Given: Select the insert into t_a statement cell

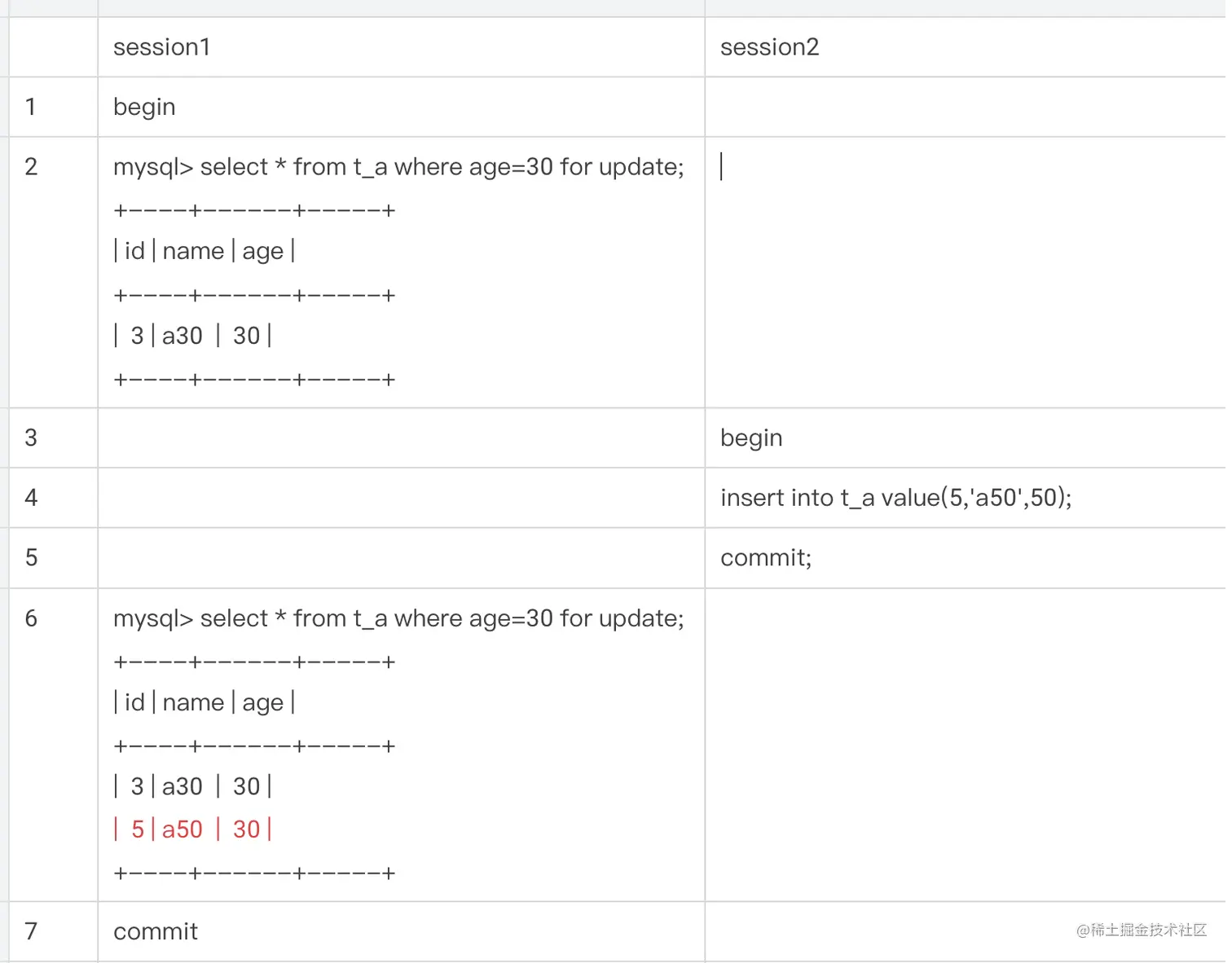Looking at the screenshot, I should click(966, 498).
